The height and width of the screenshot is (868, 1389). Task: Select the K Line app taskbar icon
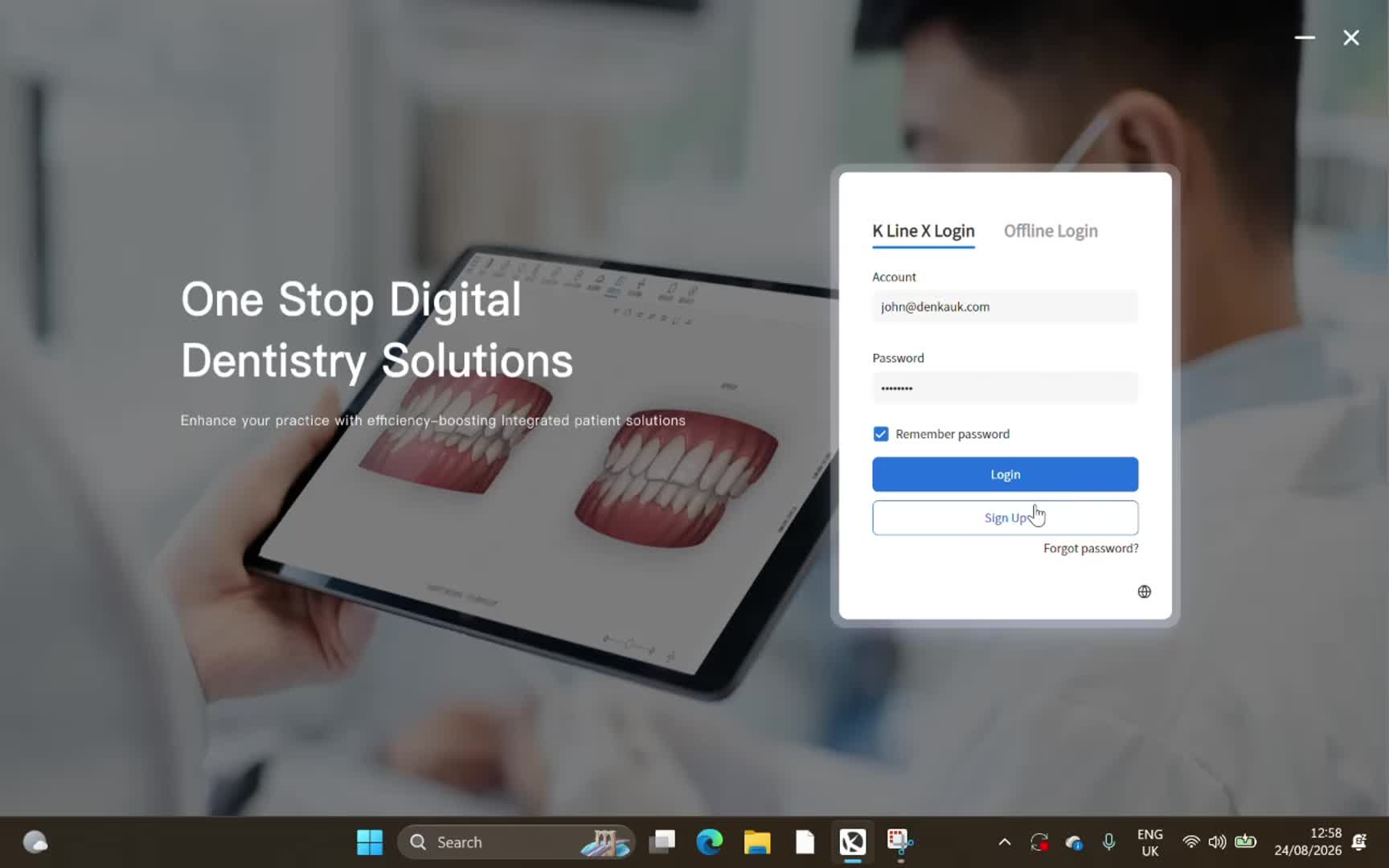852,842
